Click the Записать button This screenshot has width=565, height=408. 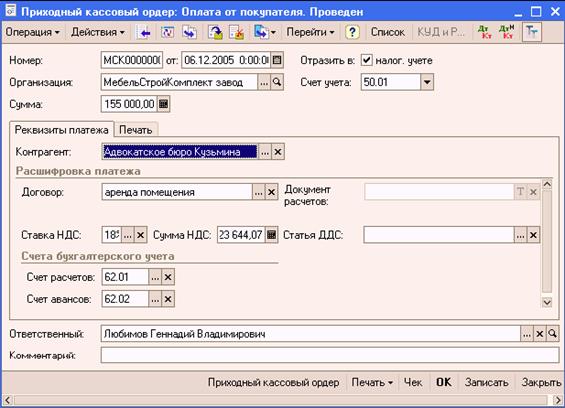pyautogui.click(x=486, y=382)
